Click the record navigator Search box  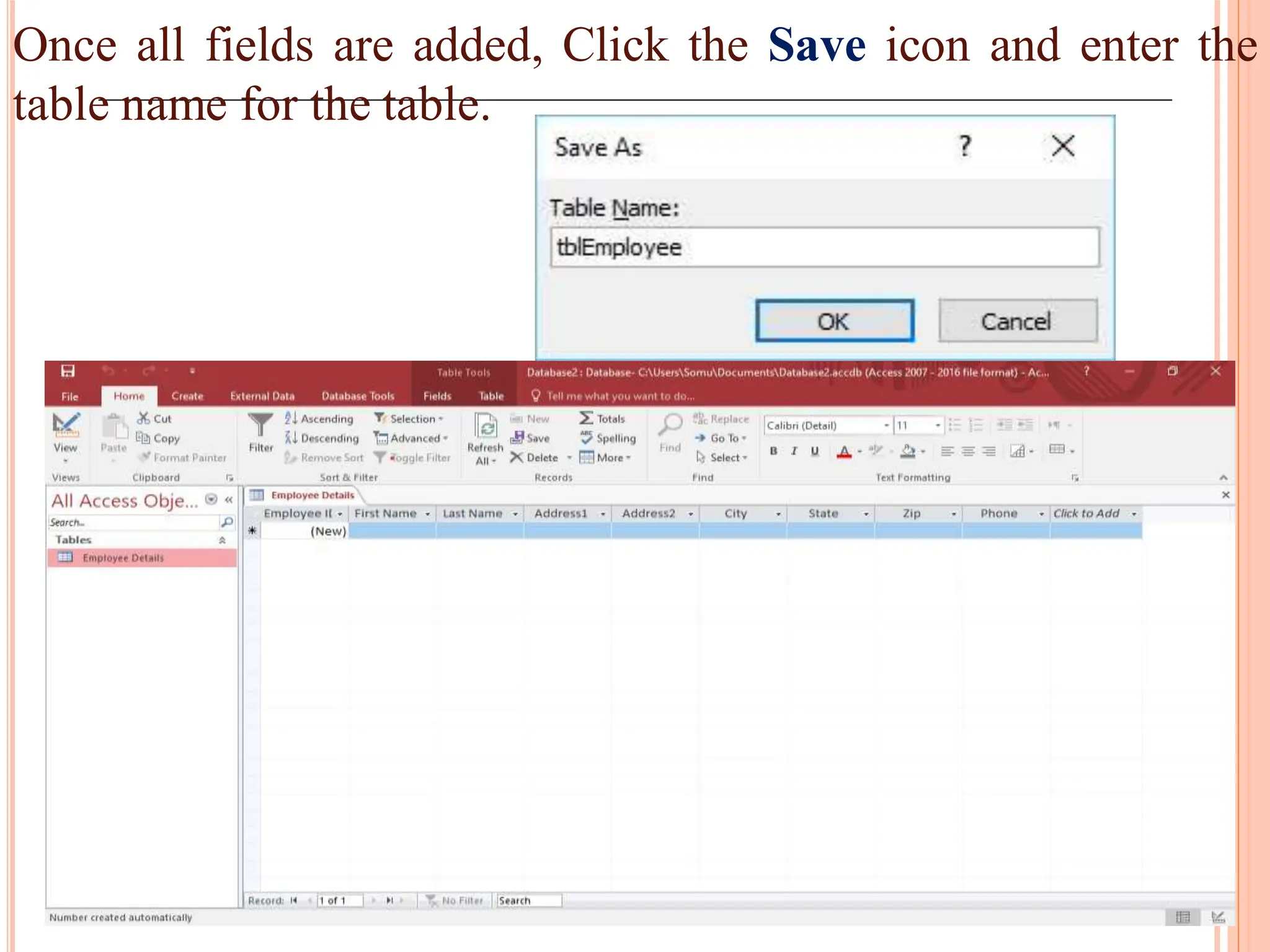pos(530,901)
